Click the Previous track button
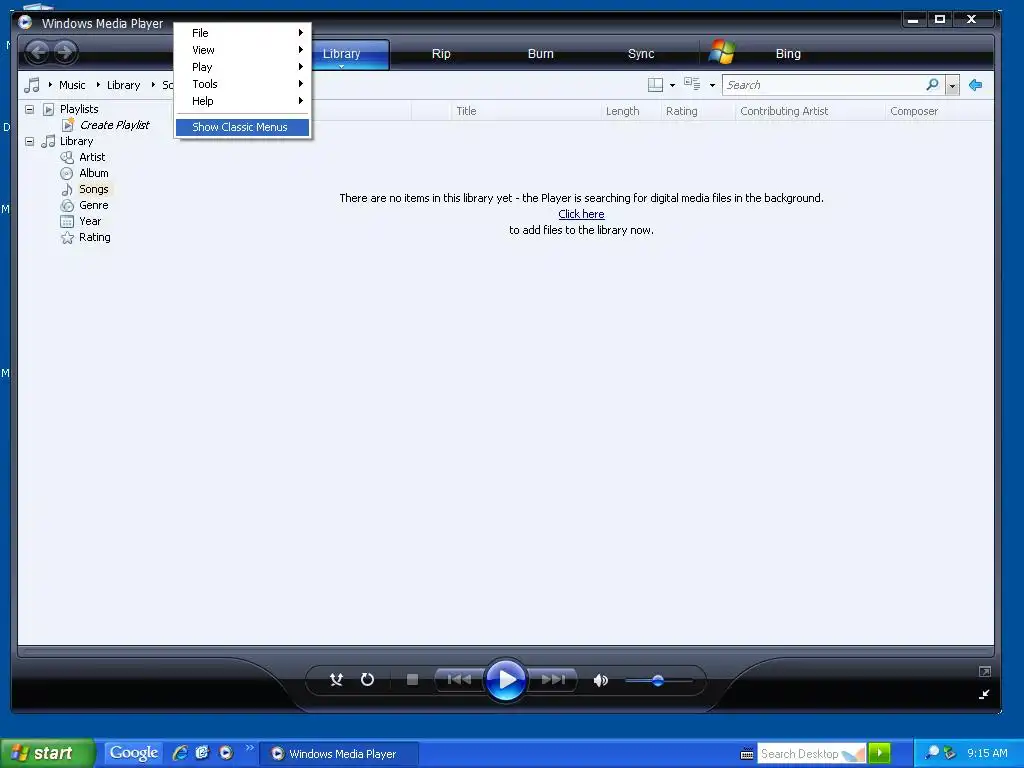The image size is (1024, 768). point(458,680)
